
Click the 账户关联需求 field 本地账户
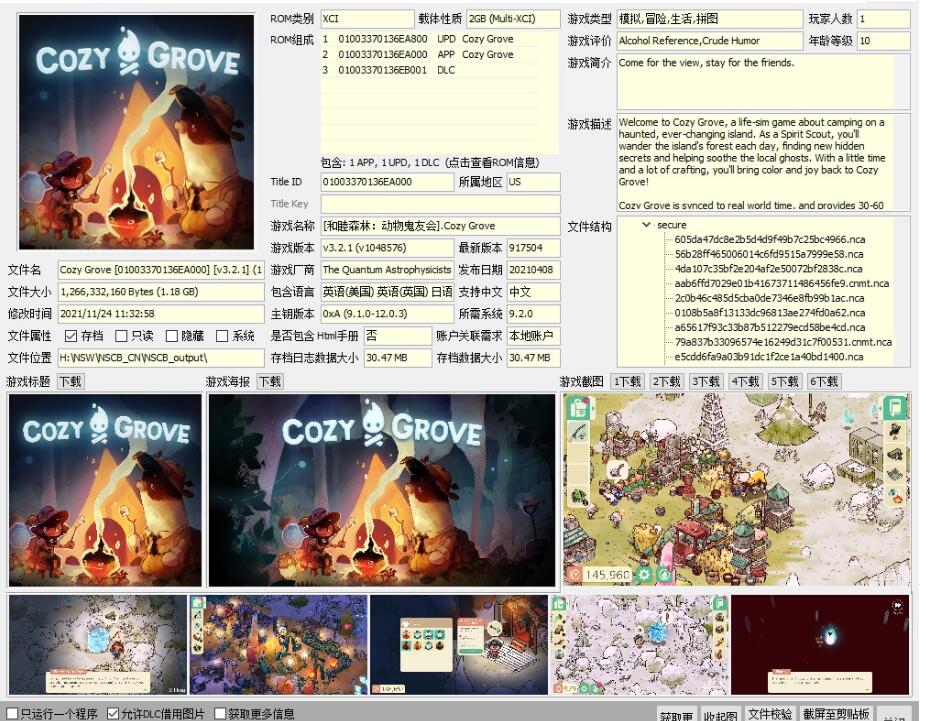click(x=533, y=336)
